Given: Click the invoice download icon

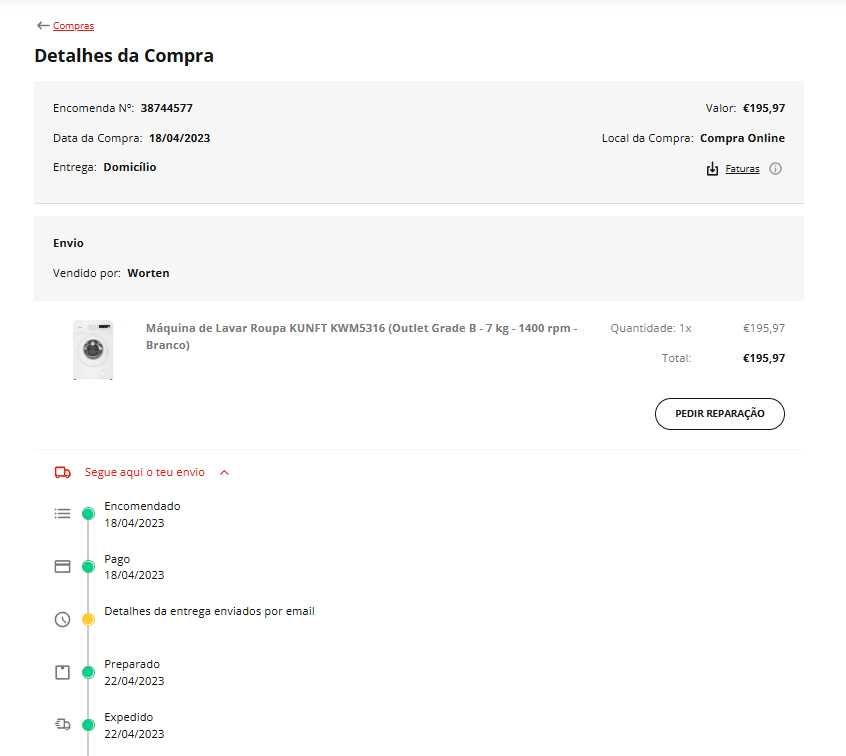Looking at the screenshot, I should tap(712, 169).
